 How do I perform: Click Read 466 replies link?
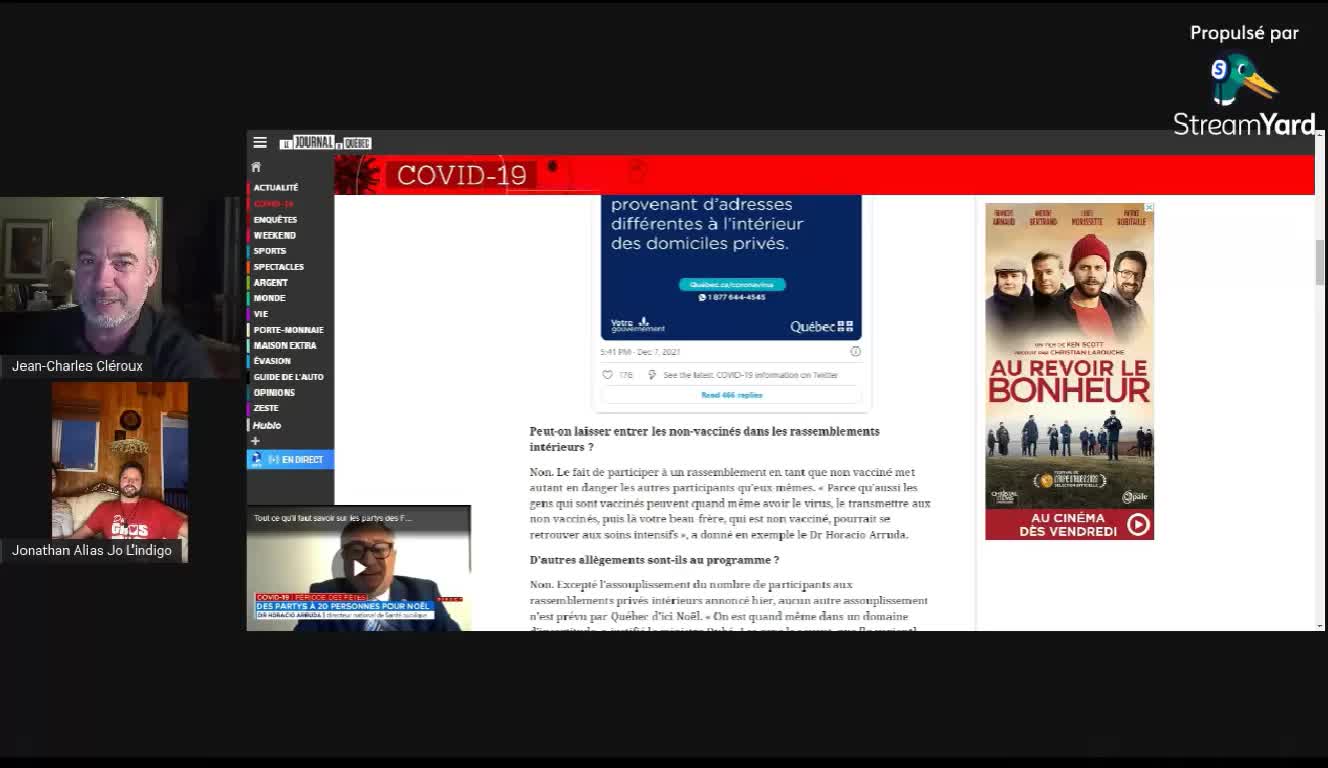point(731,395)
